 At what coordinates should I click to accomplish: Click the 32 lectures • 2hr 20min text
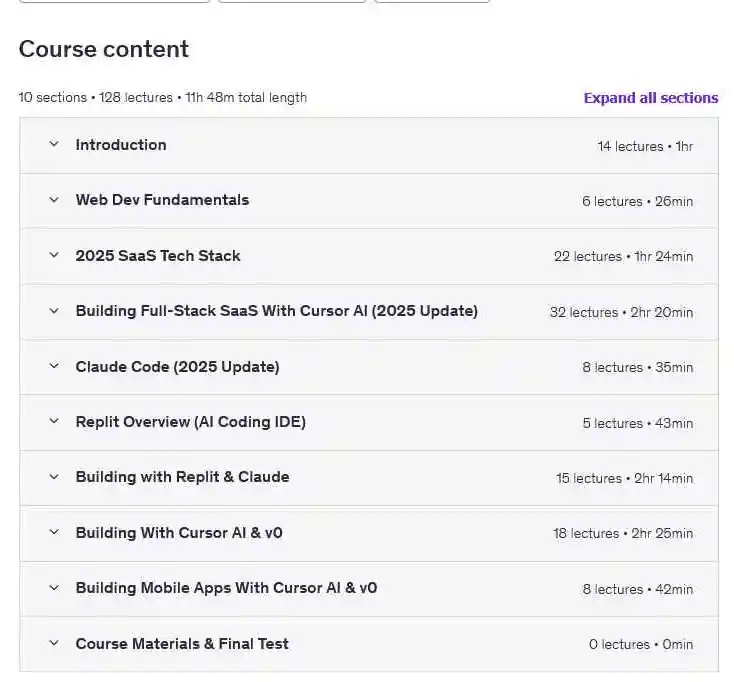pos(621,312)
